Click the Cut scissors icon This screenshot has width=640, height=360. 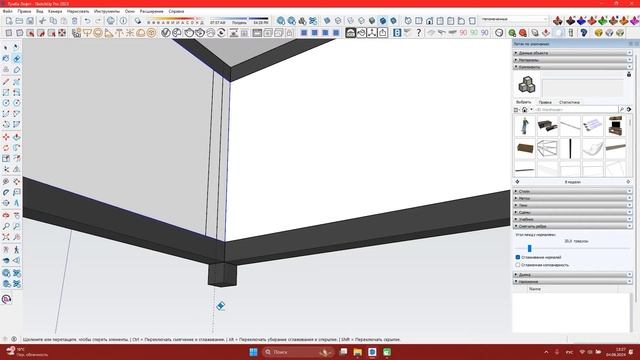[42, 21]
